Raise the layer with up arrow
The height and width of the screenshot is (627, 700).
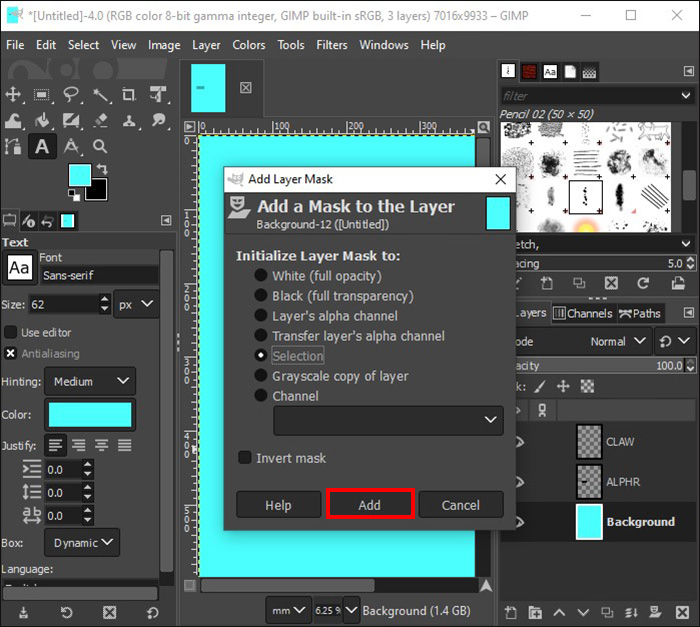click(x=559, y=613)
